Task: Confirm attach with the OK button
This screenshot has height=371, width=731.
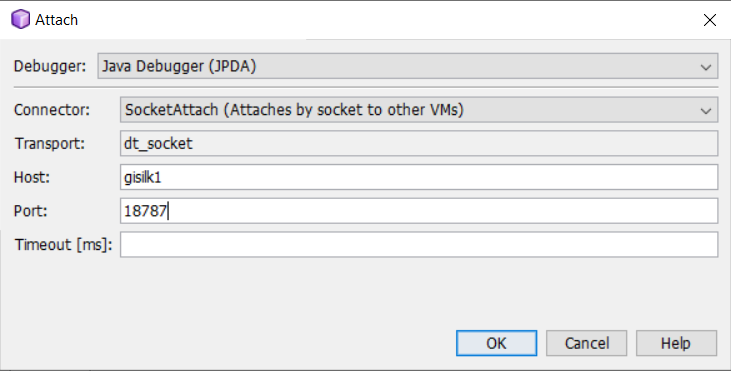Action: [497, 343]
